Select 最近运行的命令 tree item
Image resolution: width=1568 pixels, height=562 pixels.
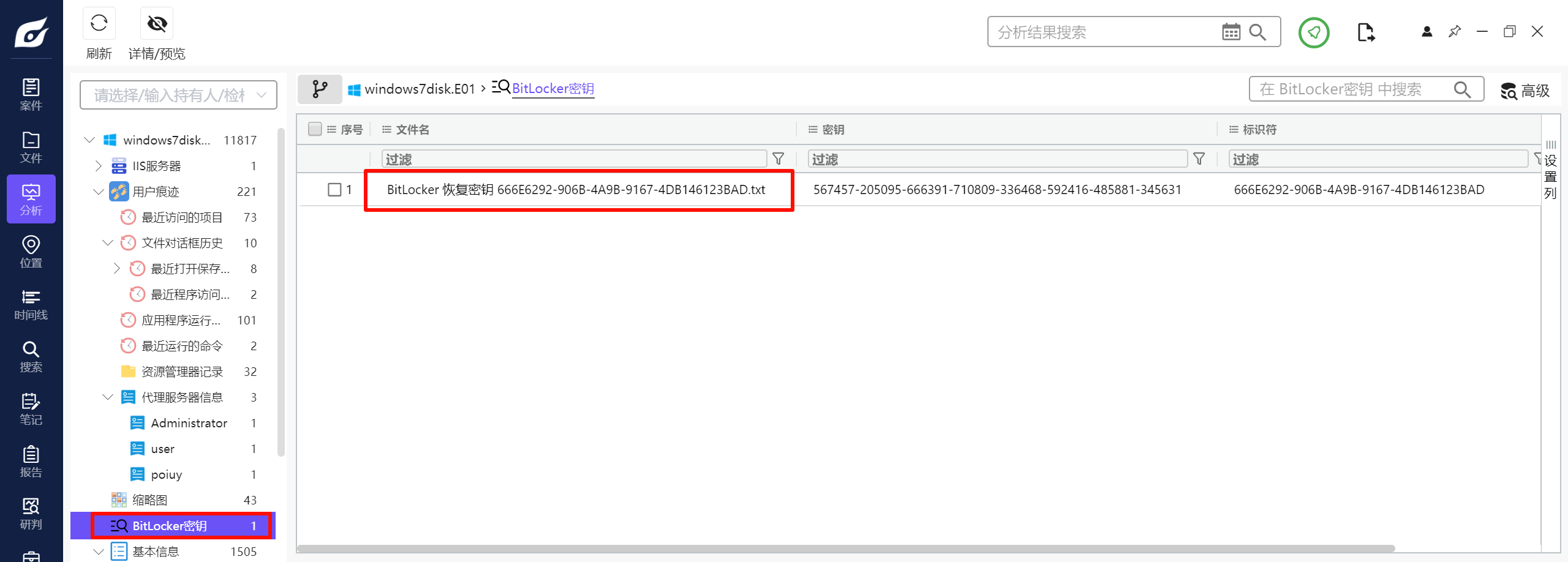(x=183, y=346)
